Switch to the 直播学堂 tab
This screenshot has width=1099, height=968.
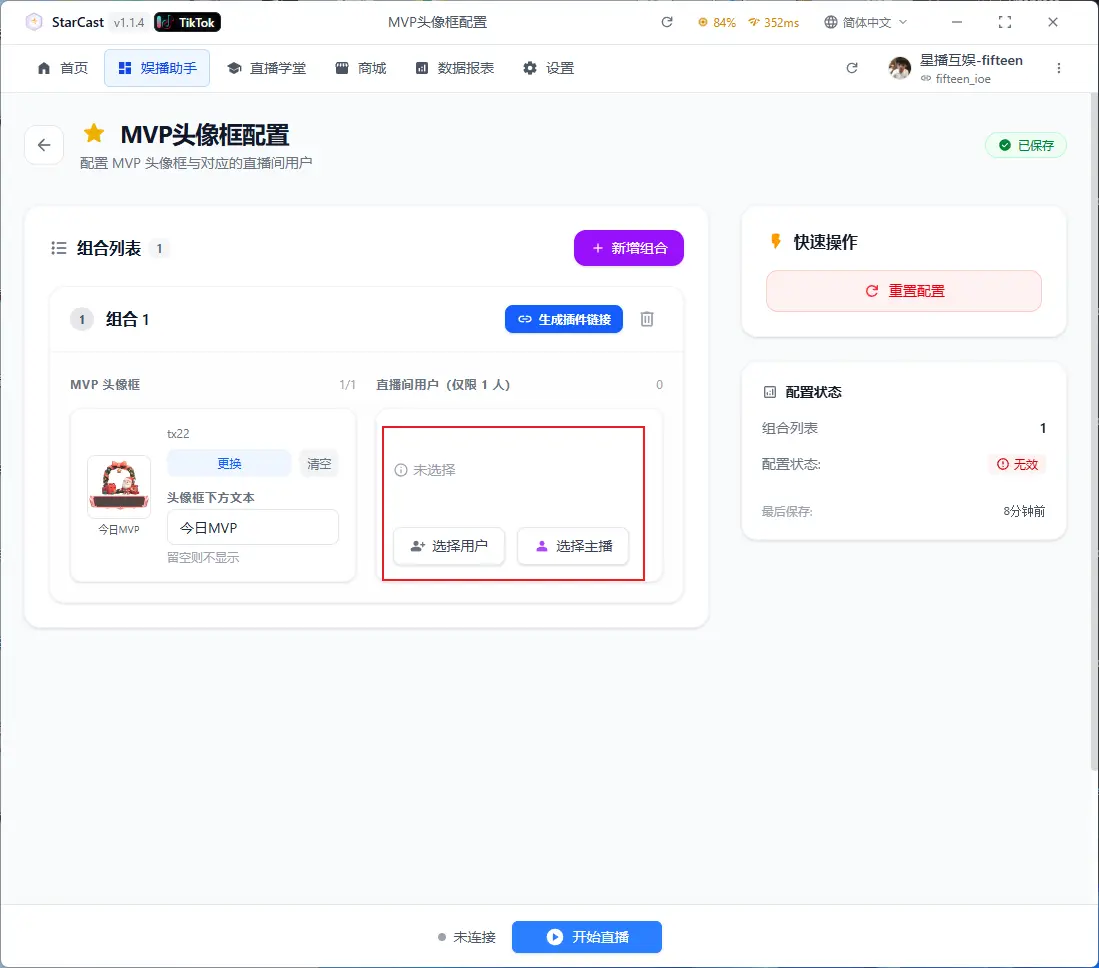coord(267,68)
